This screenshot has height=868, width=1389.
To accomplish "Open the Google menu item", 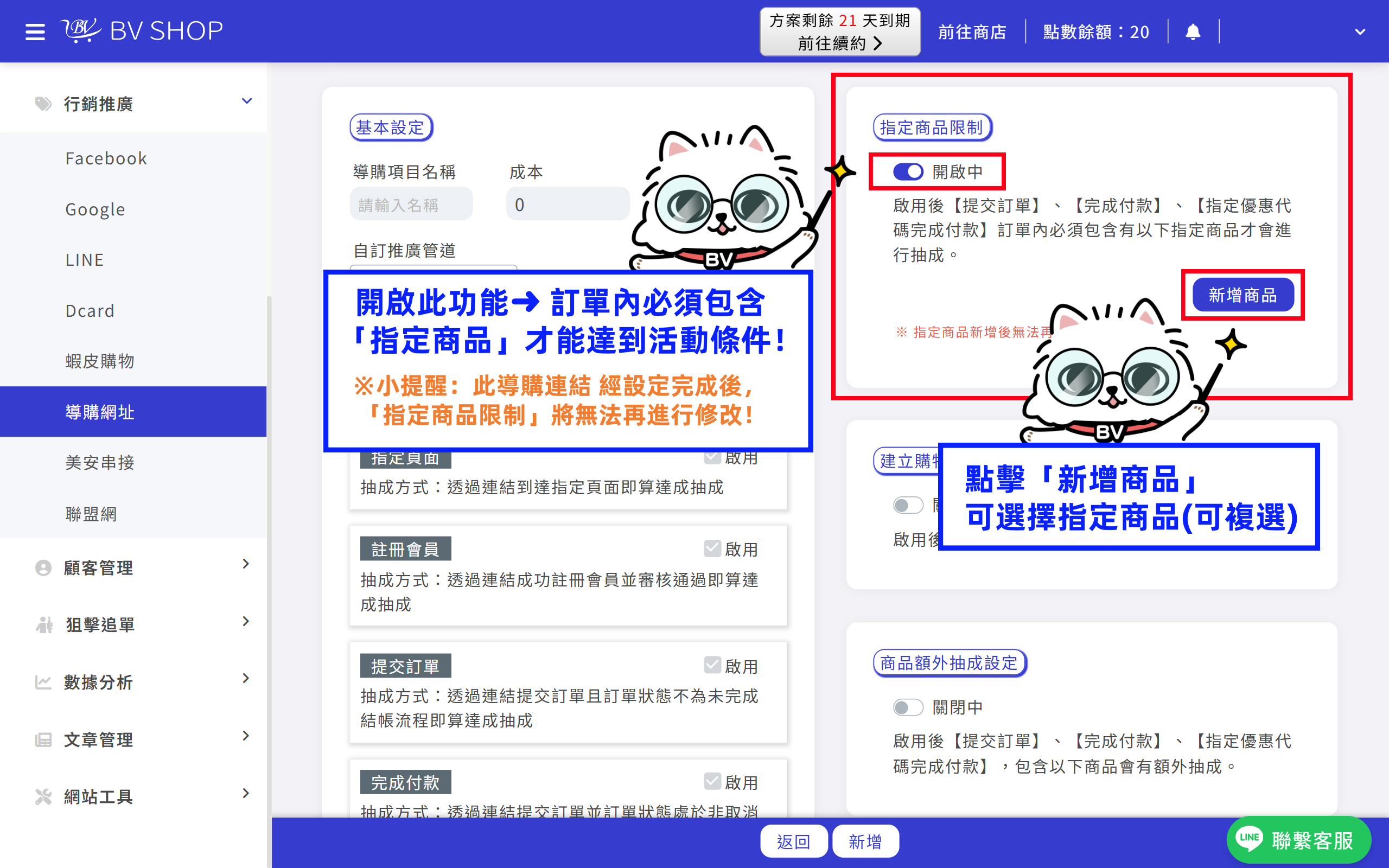I will point(133,209).
